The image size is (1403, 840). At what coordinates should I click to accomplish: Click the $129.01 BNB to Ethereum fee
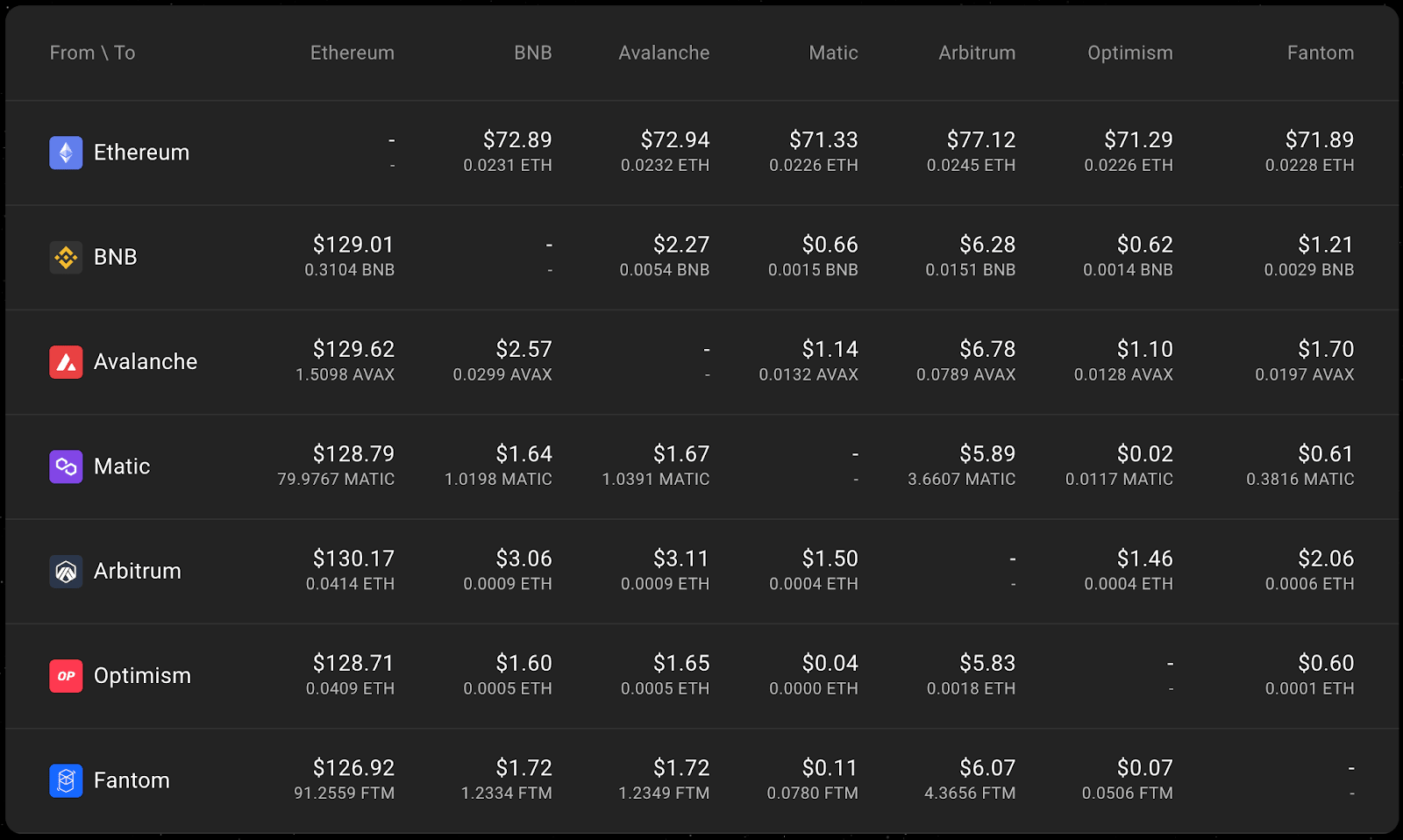(x=353, y=245)
